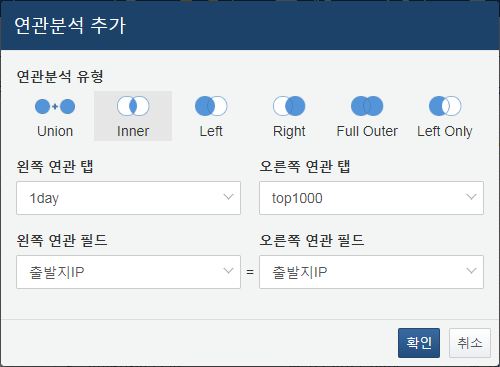The width and height of the screenshot is (500, 367).
Task: Select the Union join type icon
Action: point(55,106)
